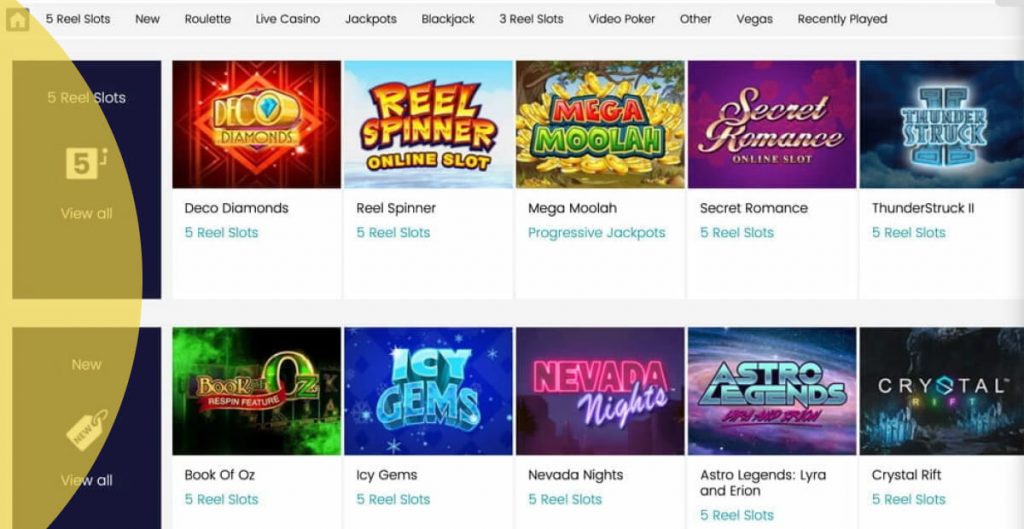Image resolution: width=1024 pixels, height=529 pixels.
Task: Click the New tag icon in sidebar
Action: [87, 429]
